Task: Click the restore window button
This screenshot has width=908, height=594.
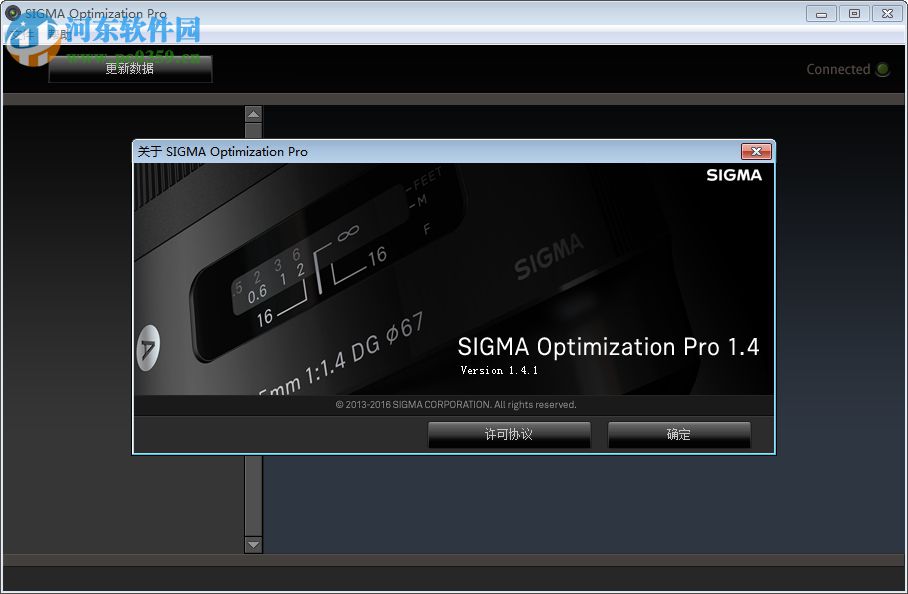Action: [853, 13]
